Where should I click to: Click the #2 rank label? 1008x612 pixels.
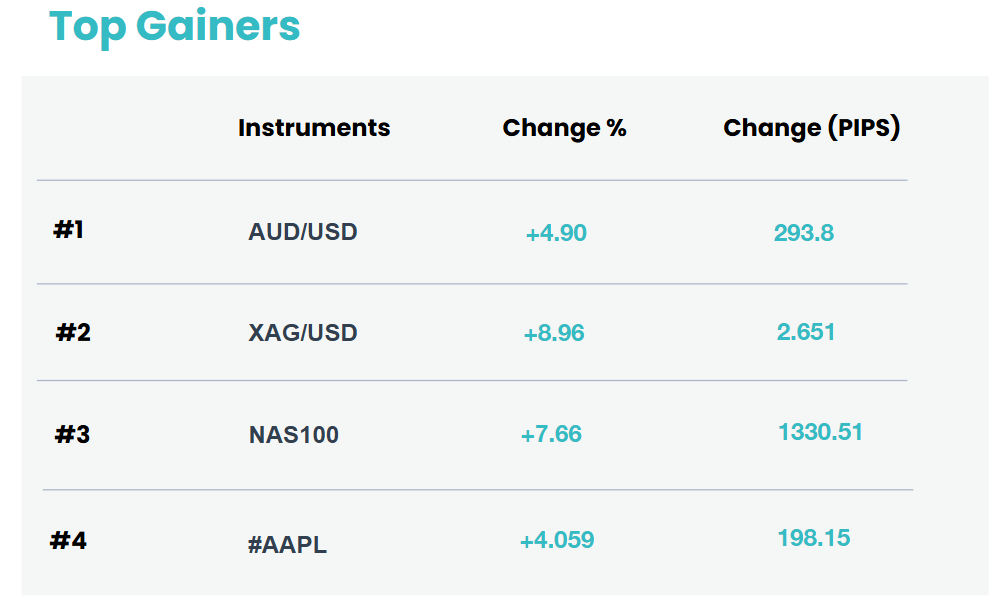pos(73,332)
